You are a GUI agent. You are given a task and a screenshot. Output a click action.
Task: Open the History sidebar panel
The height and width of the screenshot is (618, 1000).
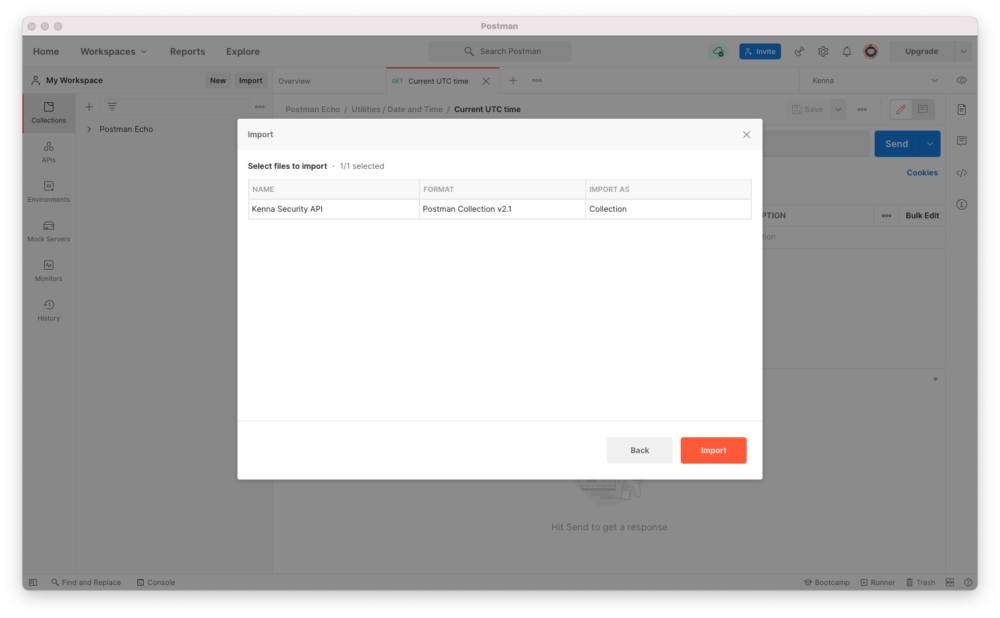[48, 311]
